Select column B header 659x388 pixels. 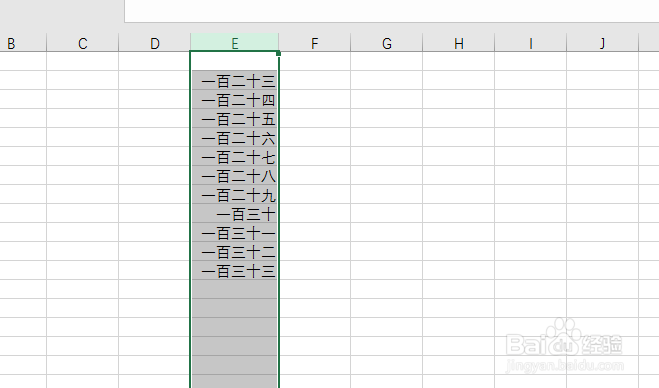coord(23,43)
